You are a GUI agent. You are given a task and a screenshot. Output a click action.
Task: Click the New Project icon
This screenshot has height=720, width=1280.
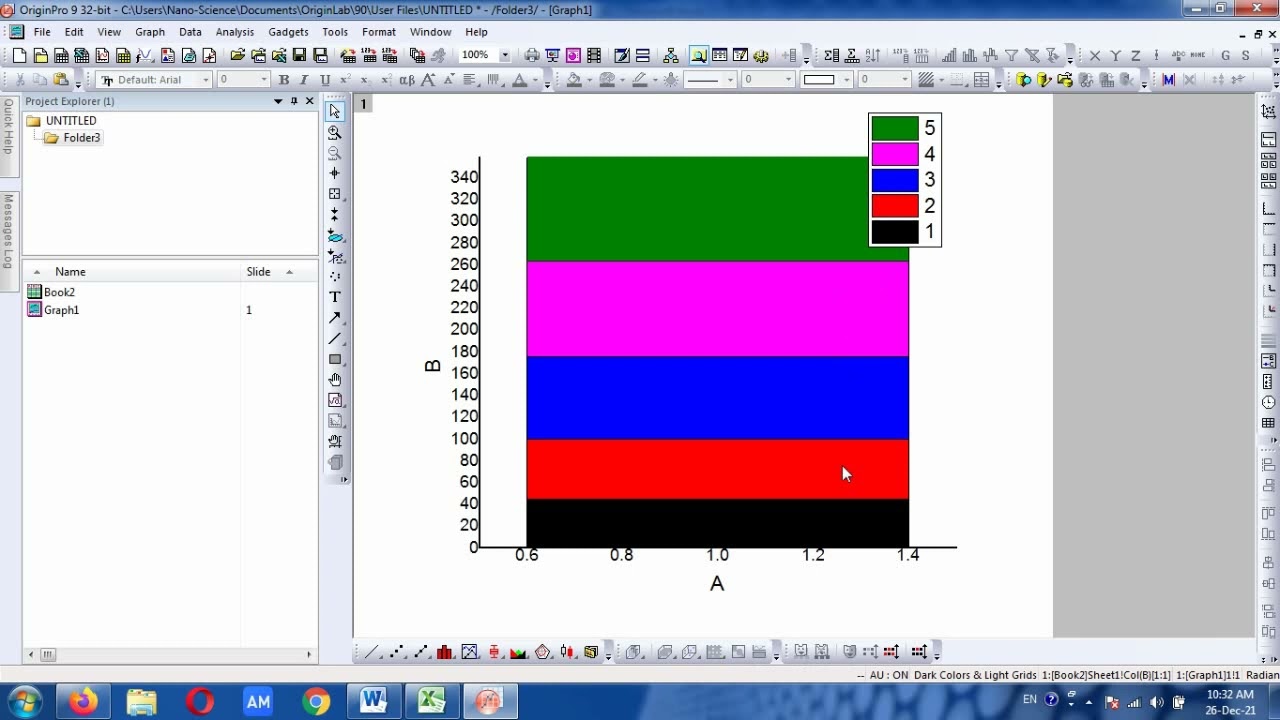pyautogui.click(x=19, y=56)
